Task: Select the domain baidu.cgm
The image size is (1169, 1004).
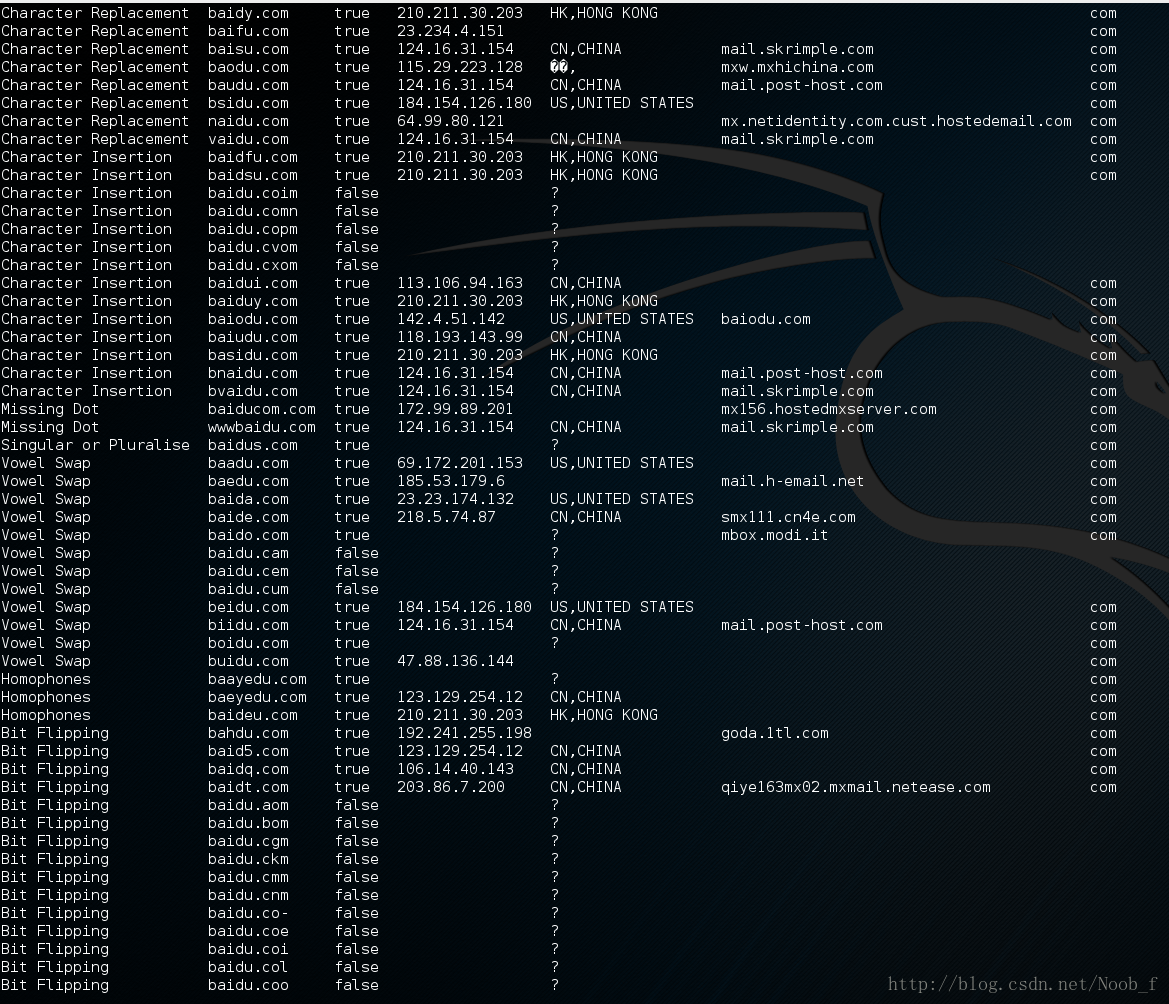Action: pyautogui.click(x=248, y=841)
